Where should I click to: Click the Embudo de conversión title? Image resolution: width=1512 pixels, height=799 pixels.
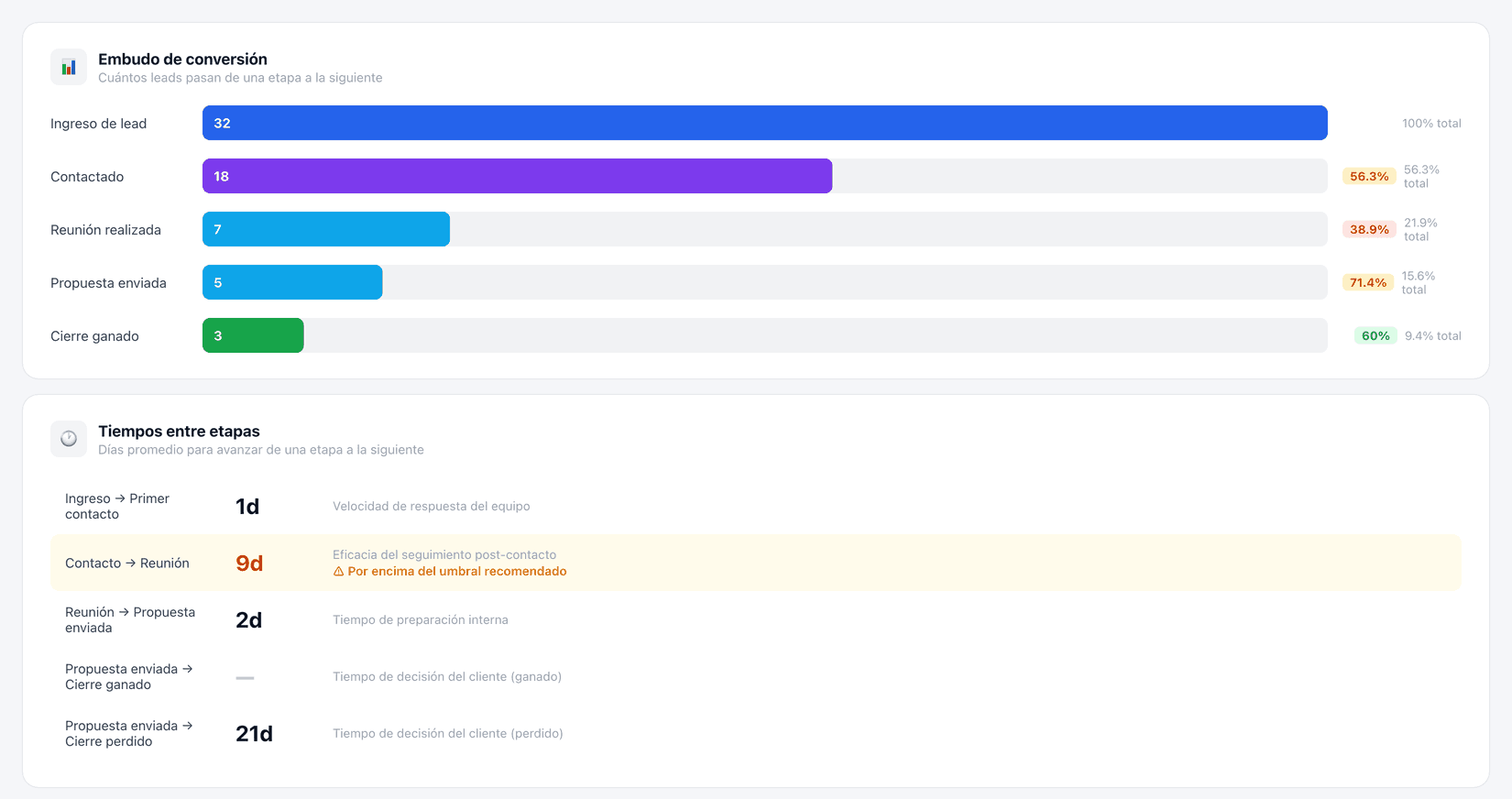click(x=182, y=59)
